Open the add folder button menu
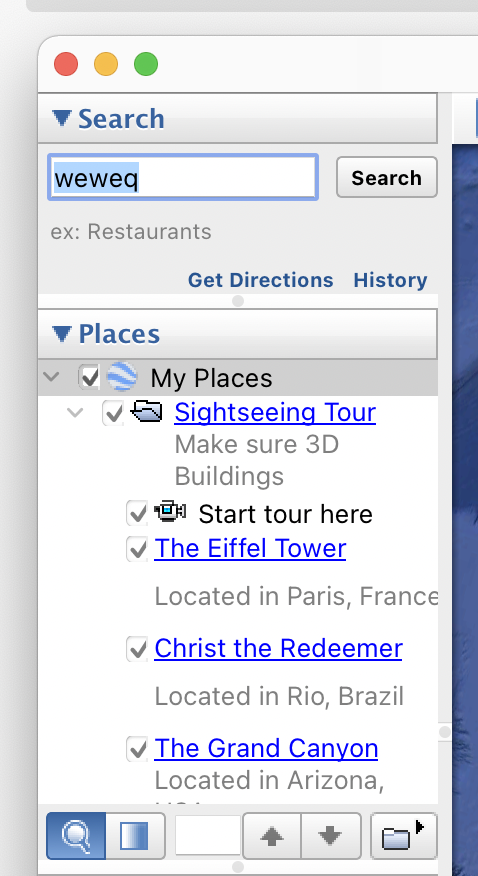Viewport: 478px width, 876px height. pyautogui.click(x=403, y=836)
